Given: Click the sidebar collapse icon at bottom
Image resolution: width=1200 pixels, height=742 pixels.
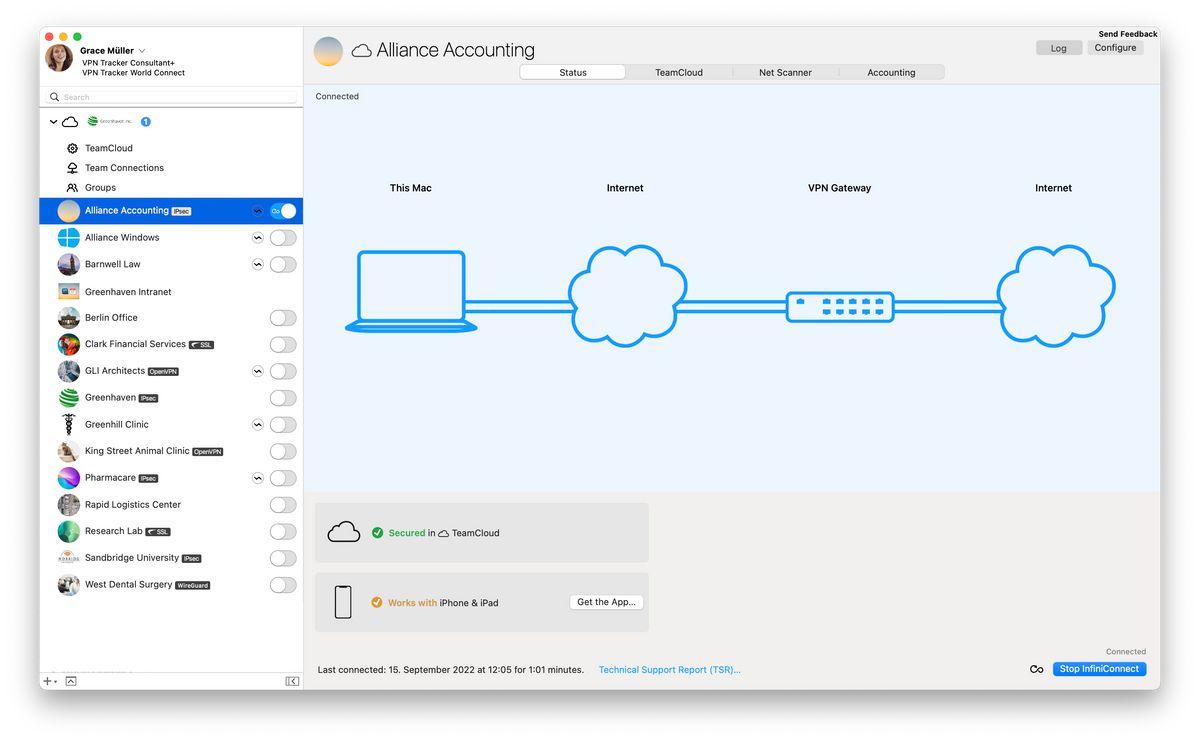Looking at the screenshot, I should tap(292, 681).
